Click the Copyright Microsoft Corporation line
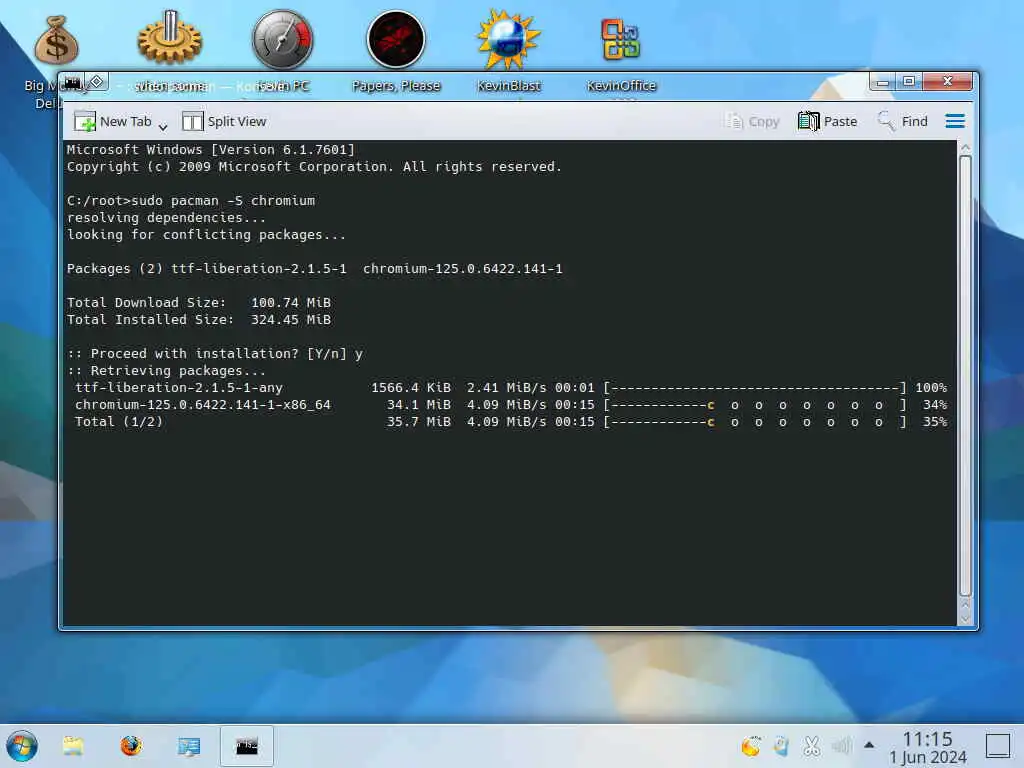 314,167
